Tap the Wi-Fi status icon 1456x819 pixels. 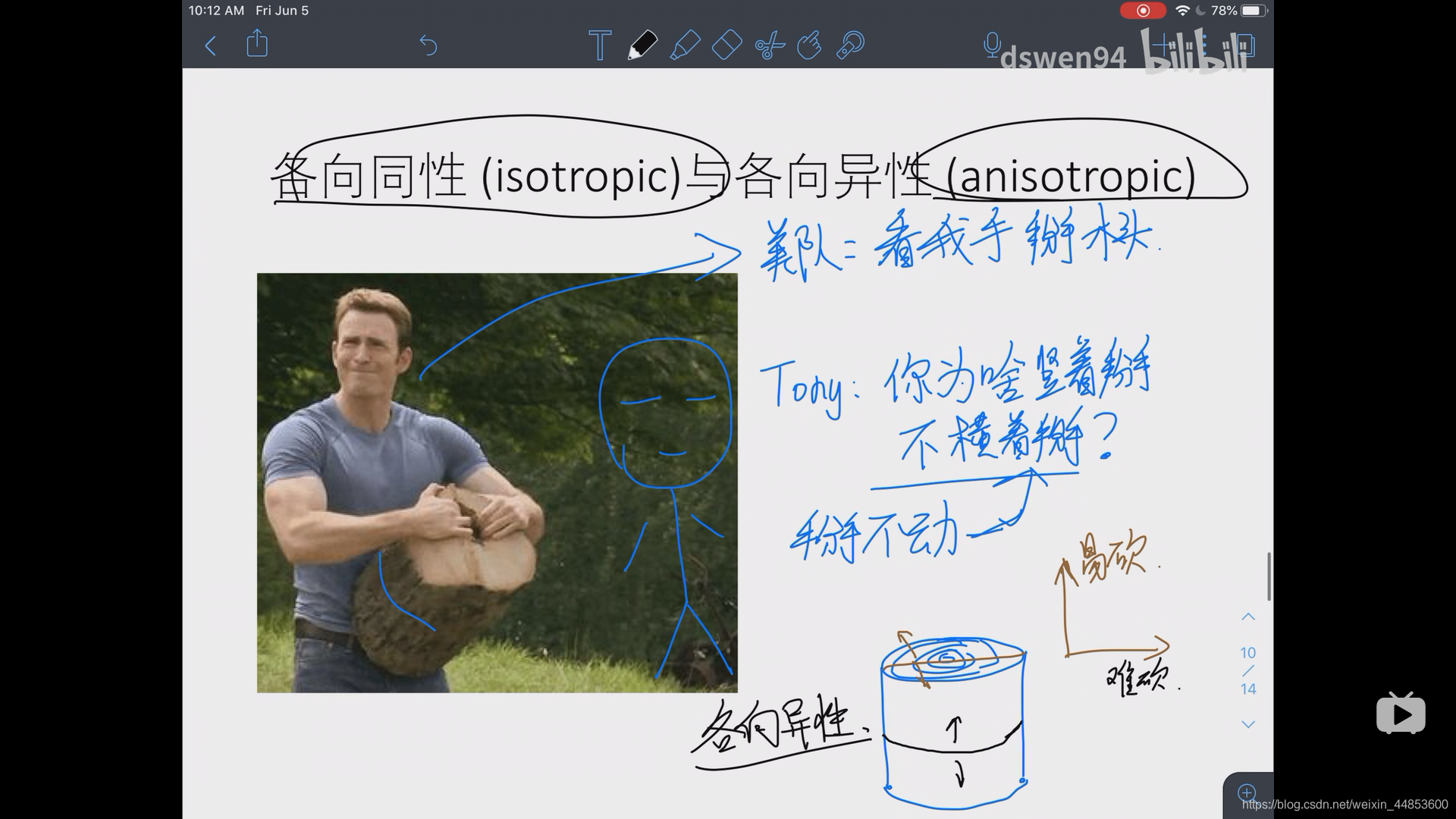[1182, 11]
